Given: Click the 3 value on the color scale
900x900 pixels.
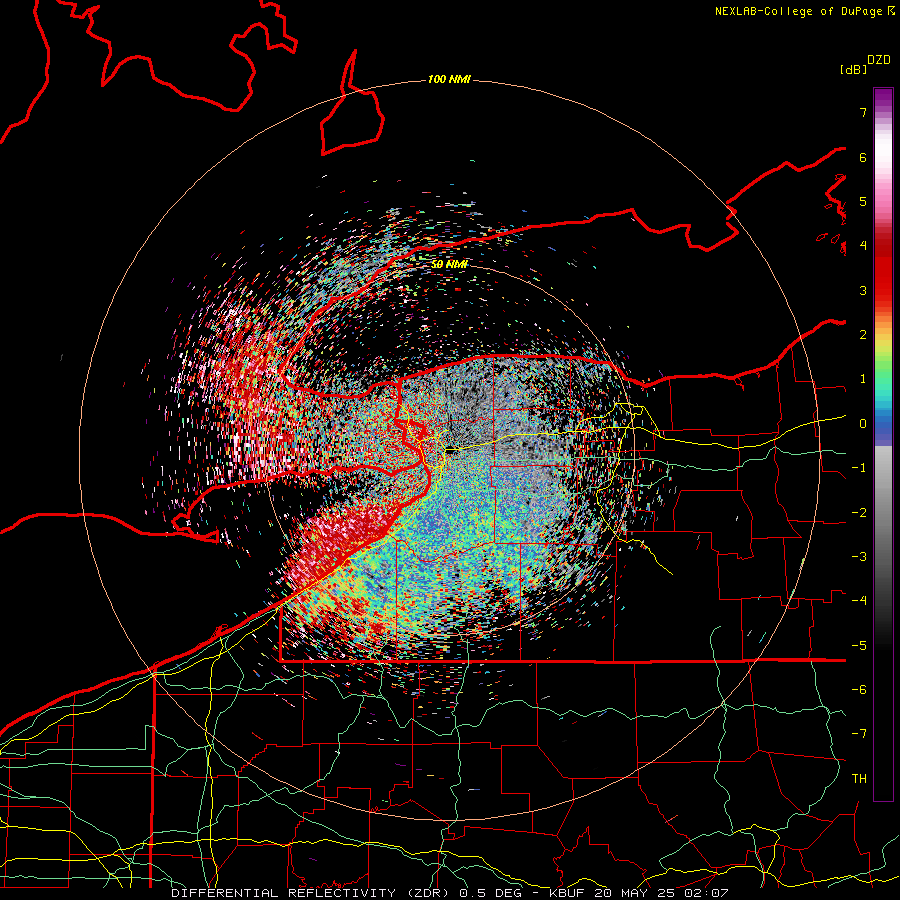Looking at the screenshot, I should (x=863, y=290).
